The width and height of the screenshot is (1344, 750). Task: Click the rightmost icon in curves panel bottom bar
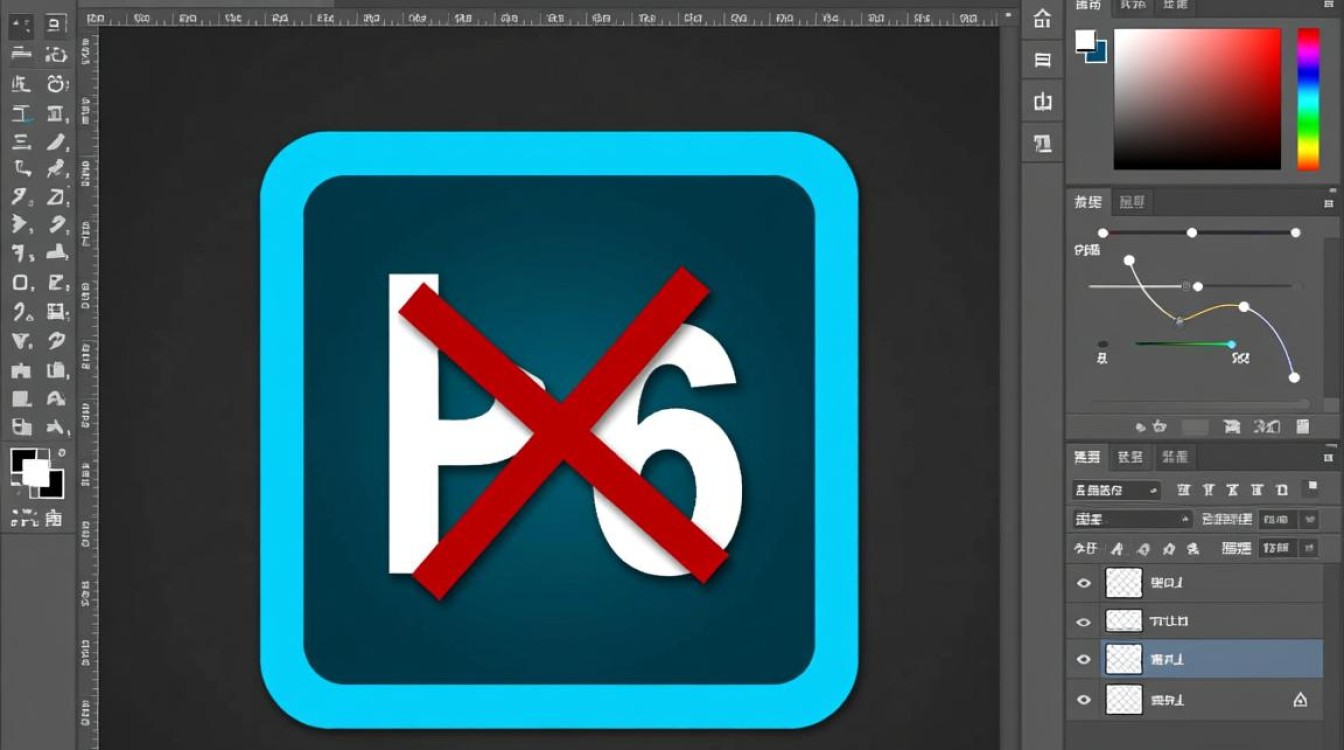[x=1302, y=427]
